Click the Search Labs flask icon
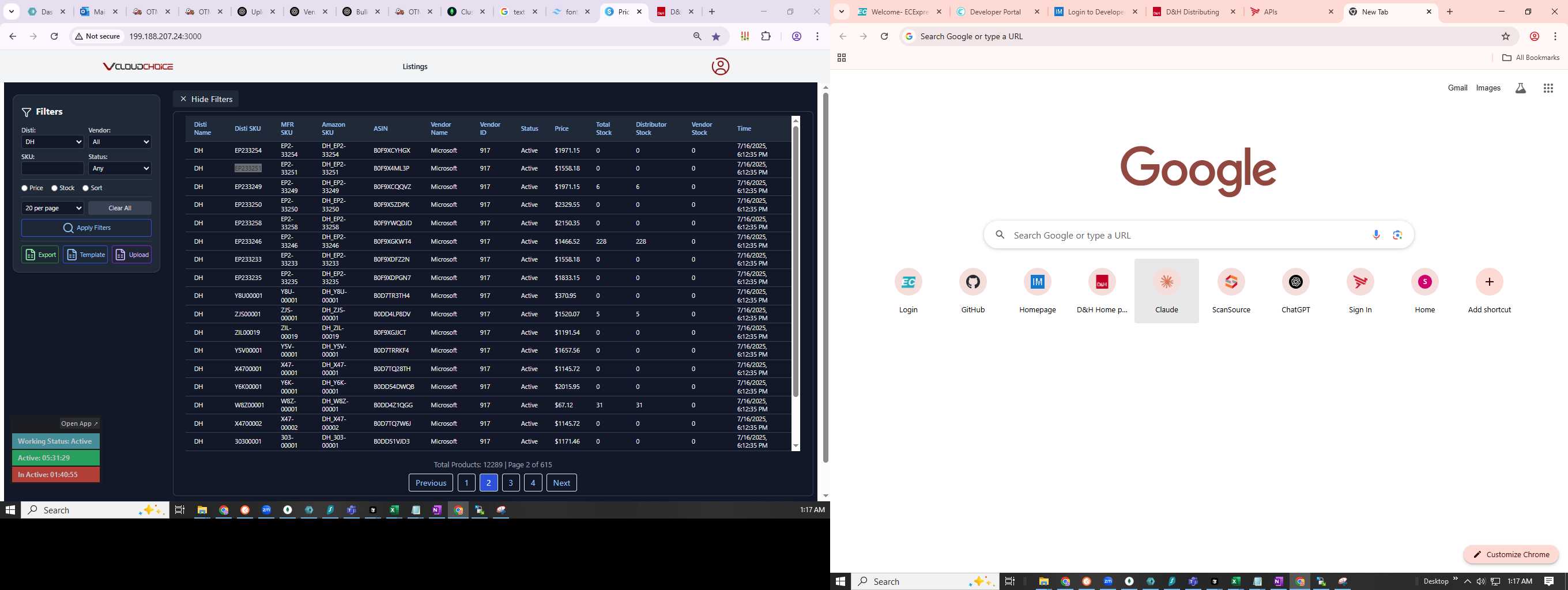The image size is (1568, 590). (x=1521, y=88)
